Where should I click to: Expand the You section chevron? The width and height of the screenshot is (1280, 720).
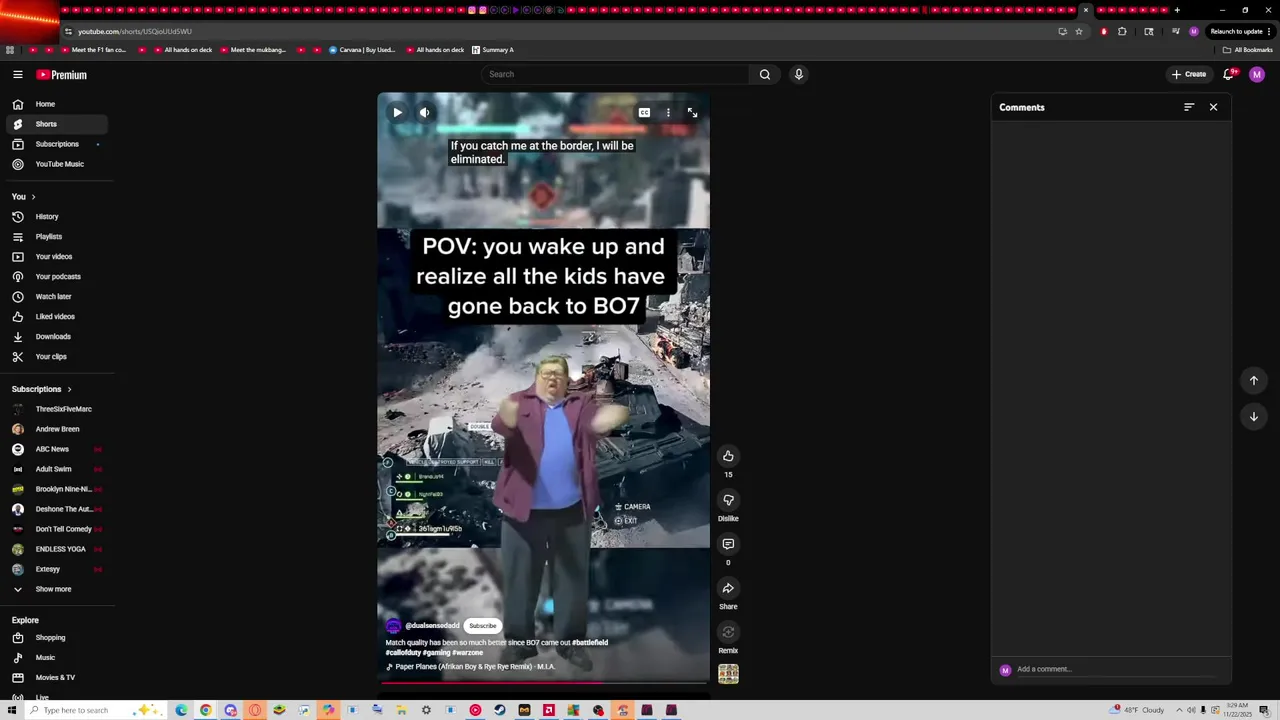[33, 197]
